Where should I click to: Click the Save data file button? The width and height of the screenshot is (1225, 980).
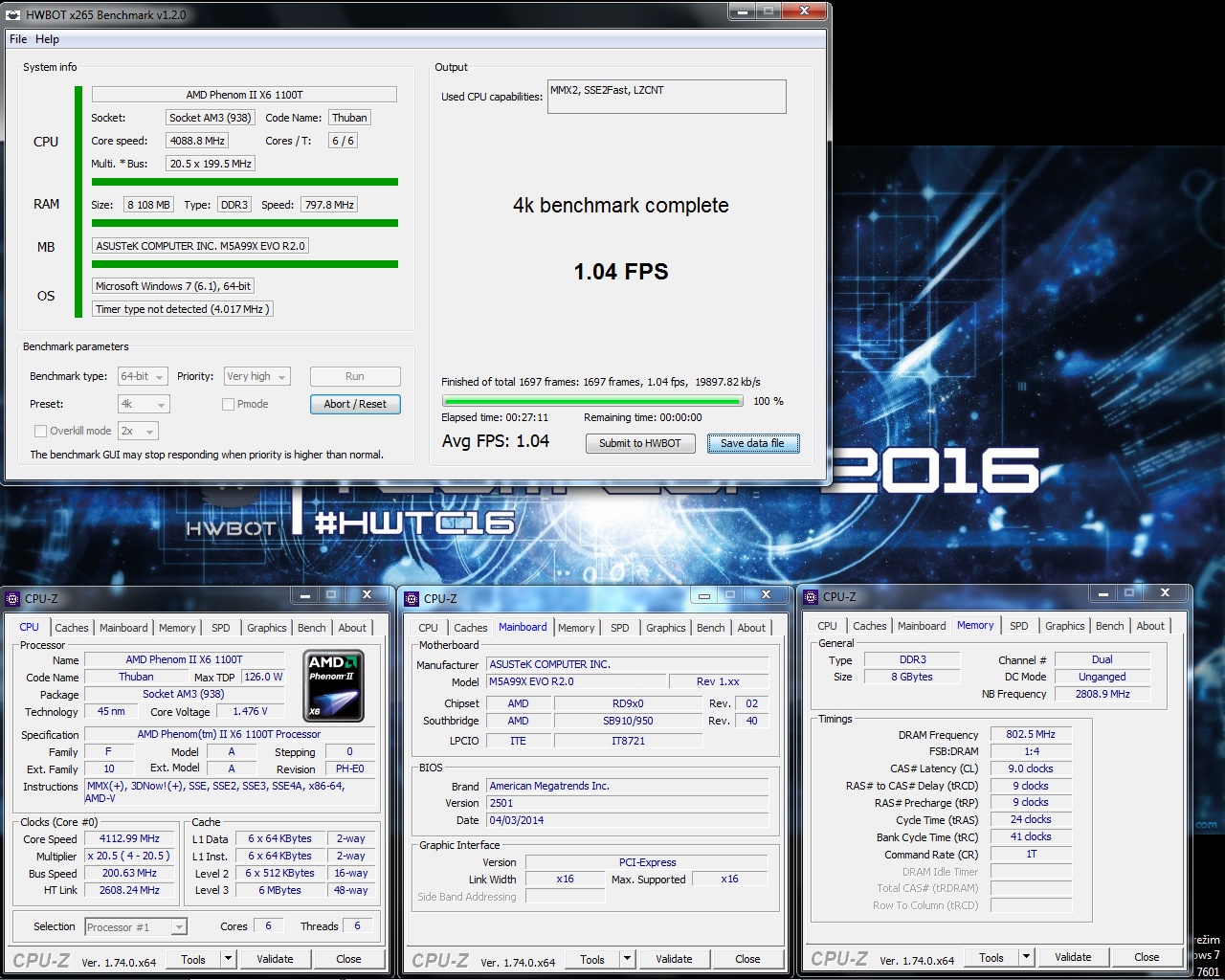click(x=752, y=443)
